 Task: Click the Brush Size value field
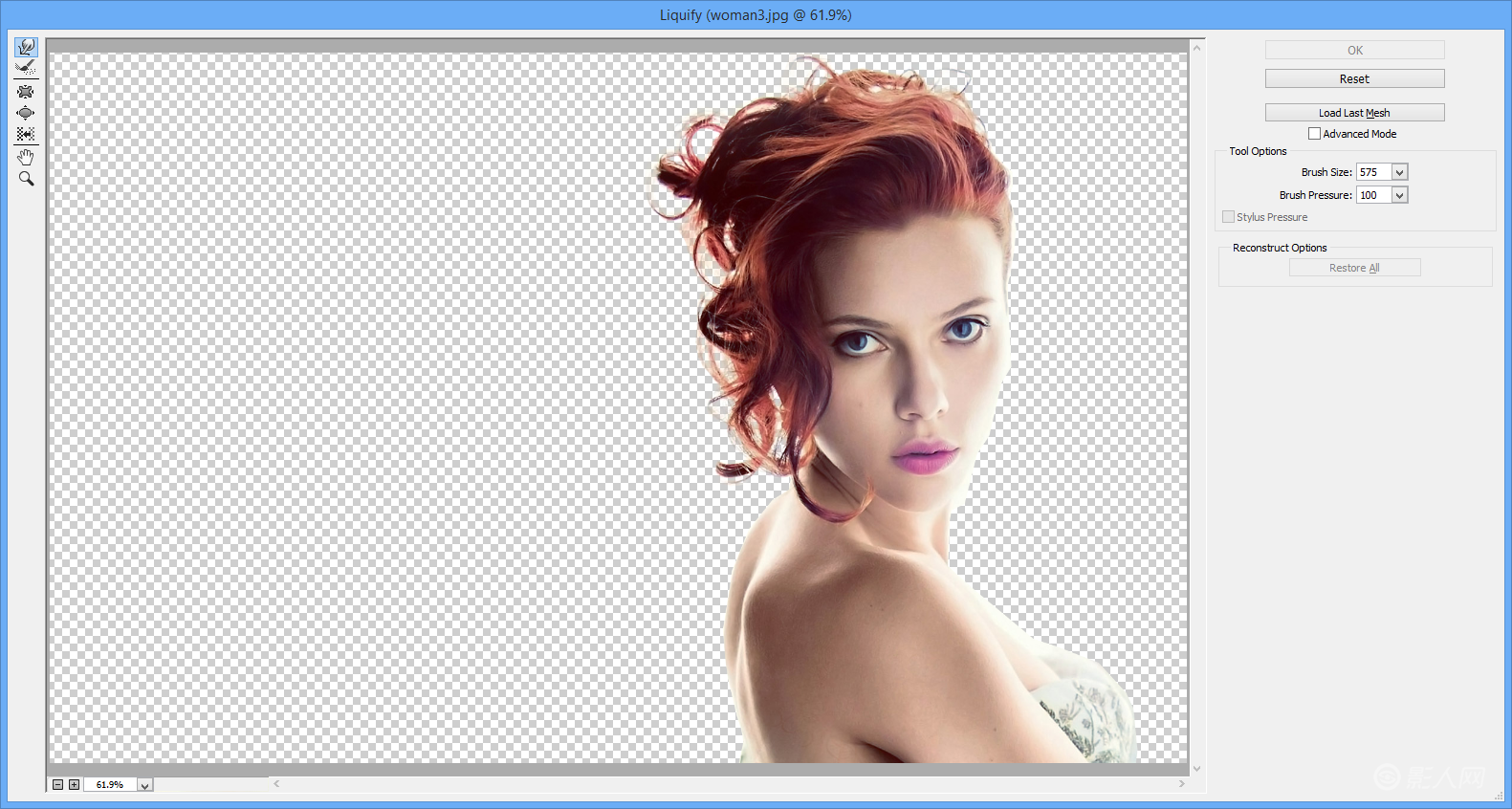point(1373,172)
